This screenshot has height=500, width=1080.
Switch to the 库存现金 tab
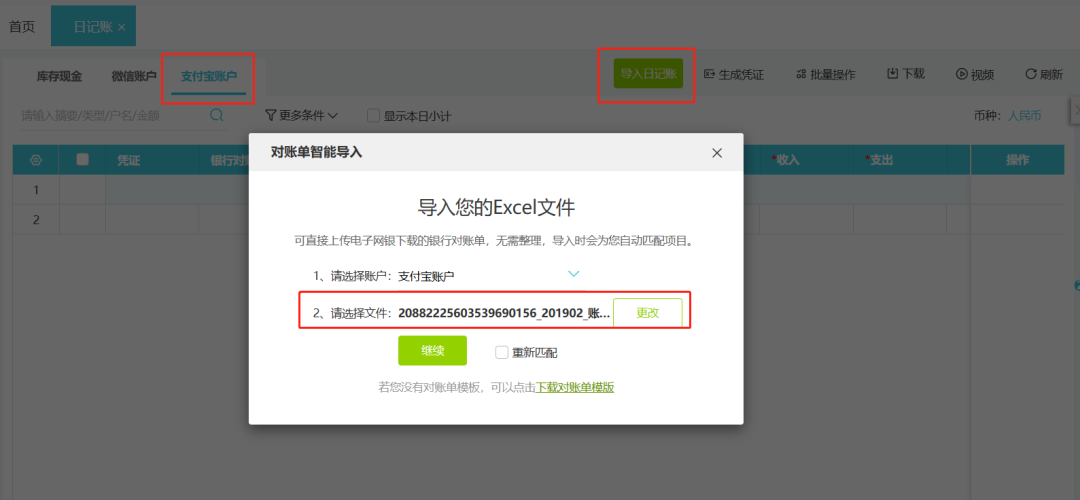[x=59, y=76]
